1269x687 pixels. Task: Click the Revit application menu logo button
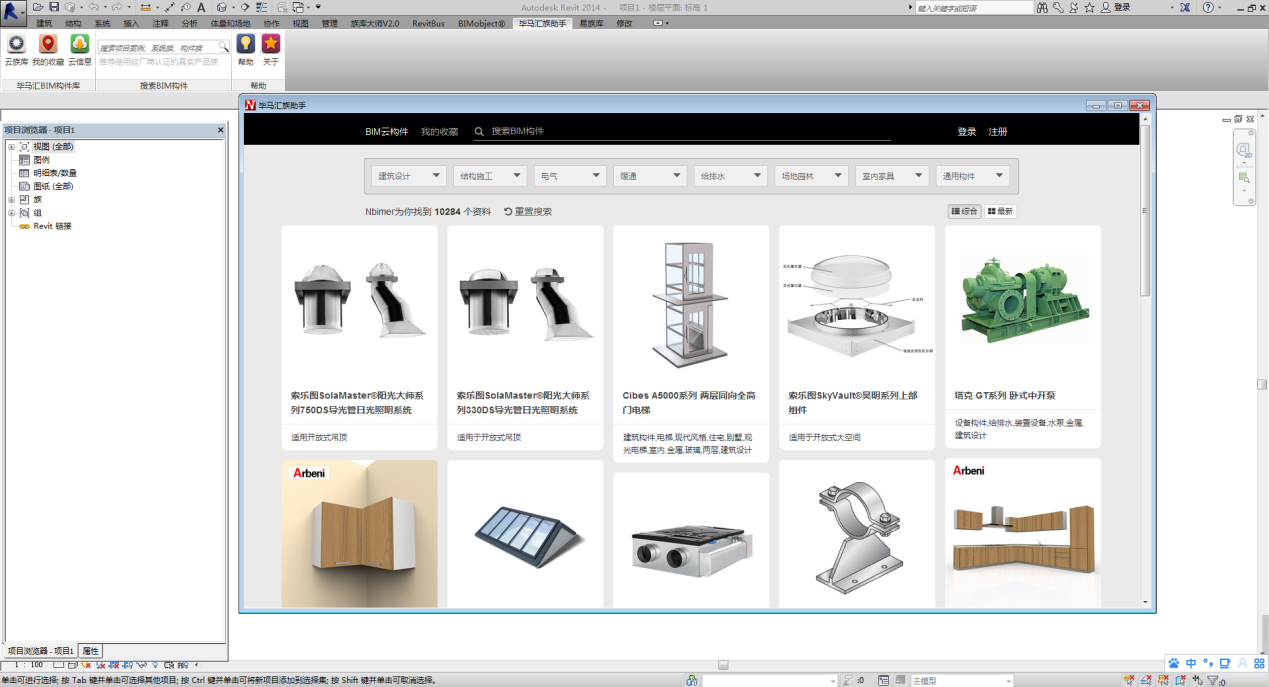coord(14,11)
